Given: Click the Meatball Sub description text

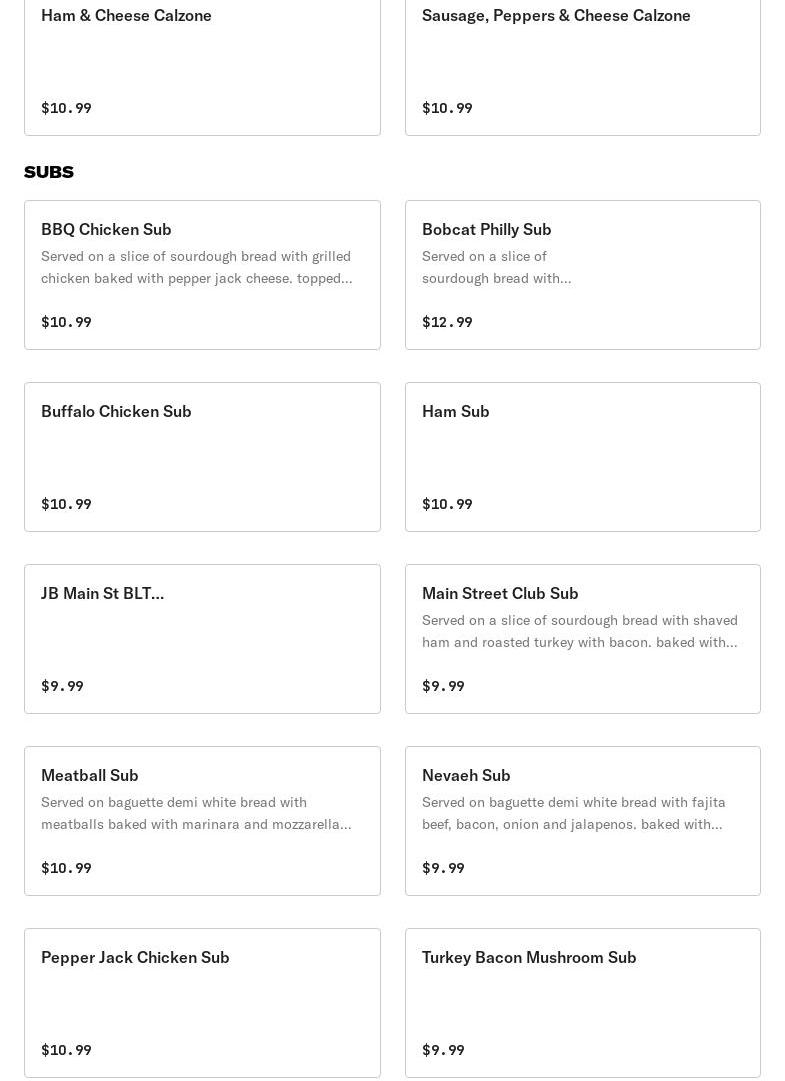Looking at the screenshot, I should 196,813.
